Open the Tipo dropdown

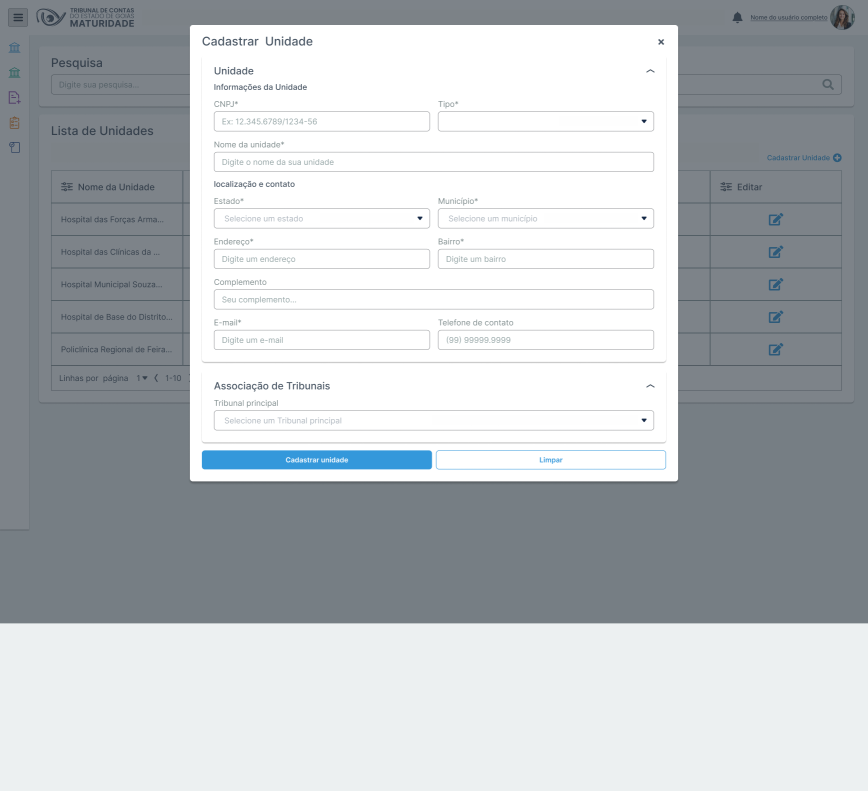[545, 121]
